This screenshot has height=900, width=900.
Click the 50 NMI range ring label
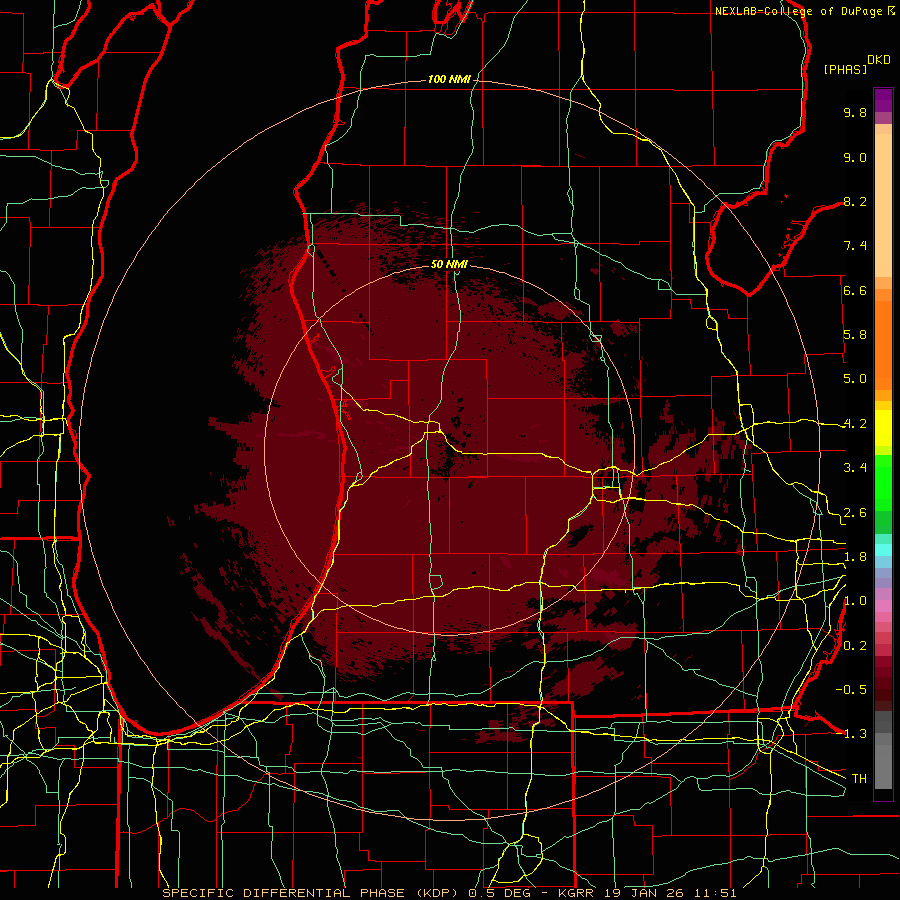[449, 264]
